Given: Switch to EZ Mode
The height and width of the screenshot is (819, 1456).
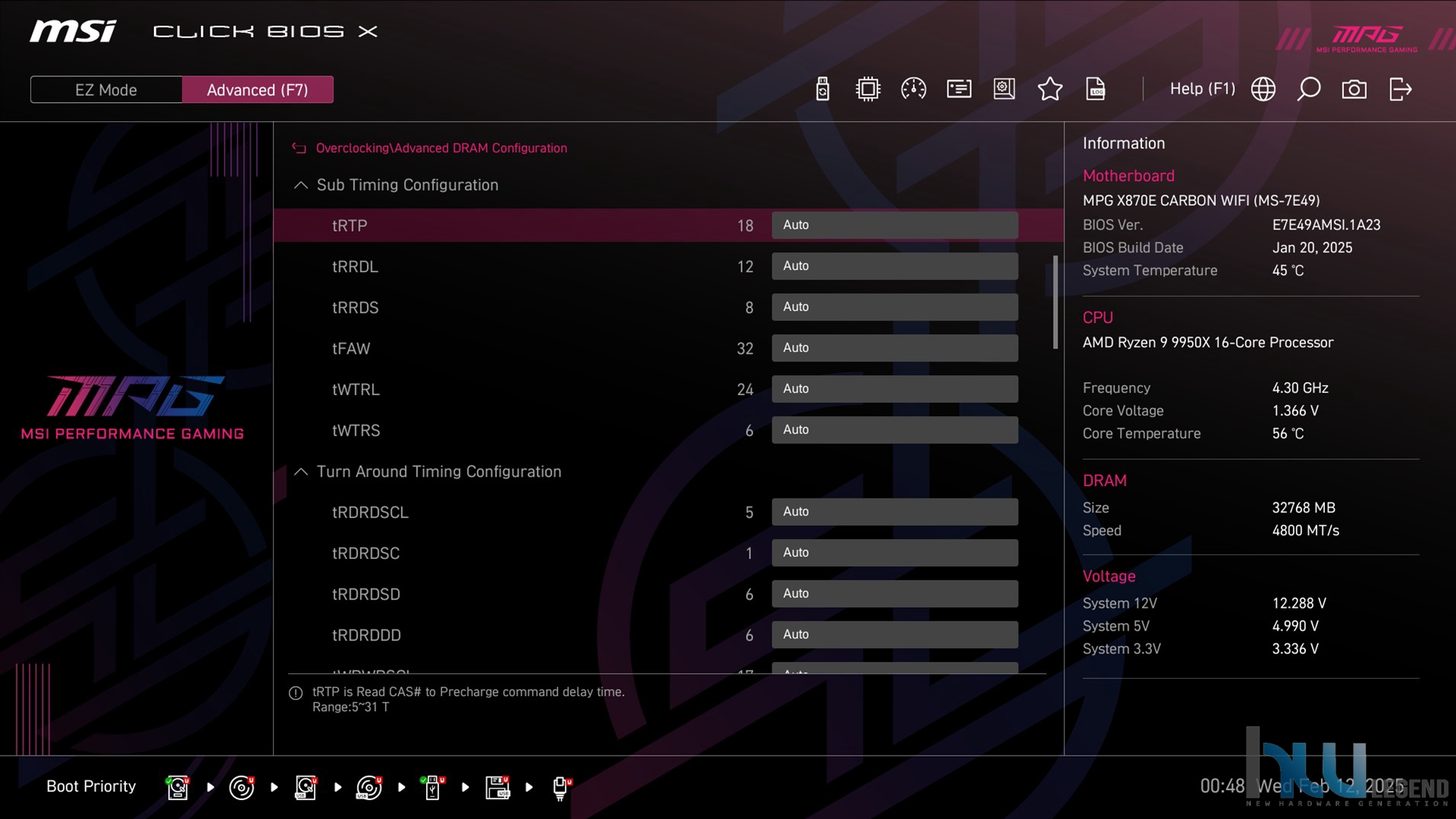Looking at the screenshot, I should click(106, 90).
